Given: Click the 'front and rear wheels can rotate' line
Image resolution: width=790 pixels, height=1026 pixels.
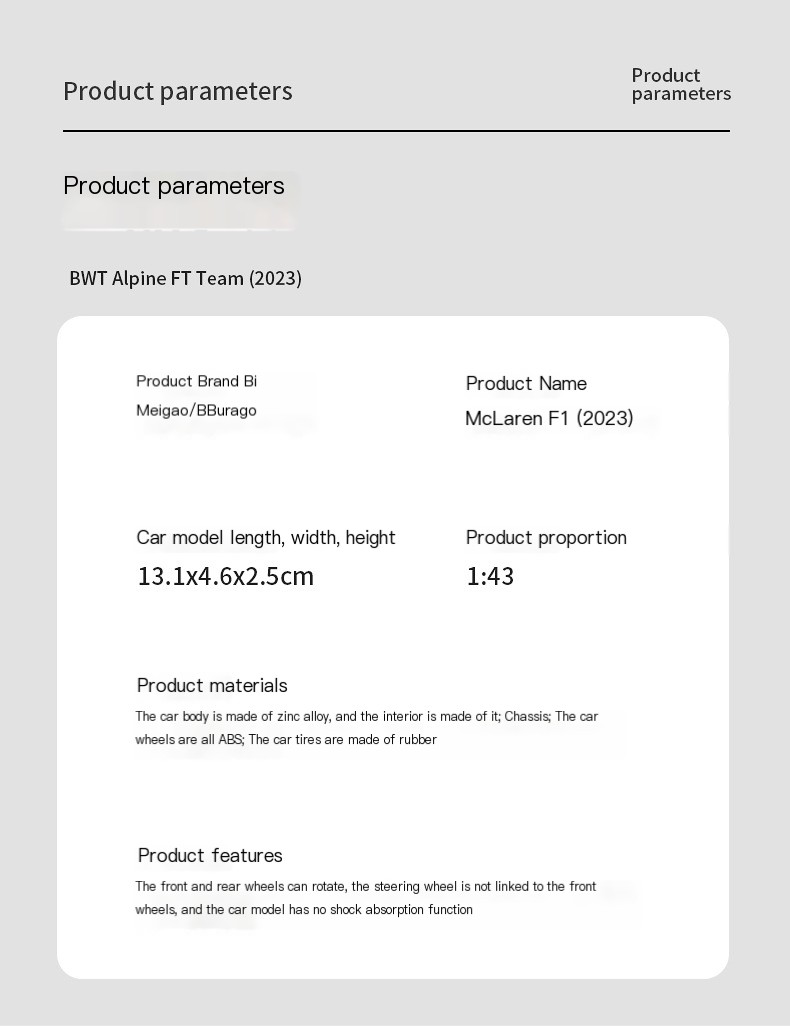Looking at the screenshot, I should tap(366, 887).
